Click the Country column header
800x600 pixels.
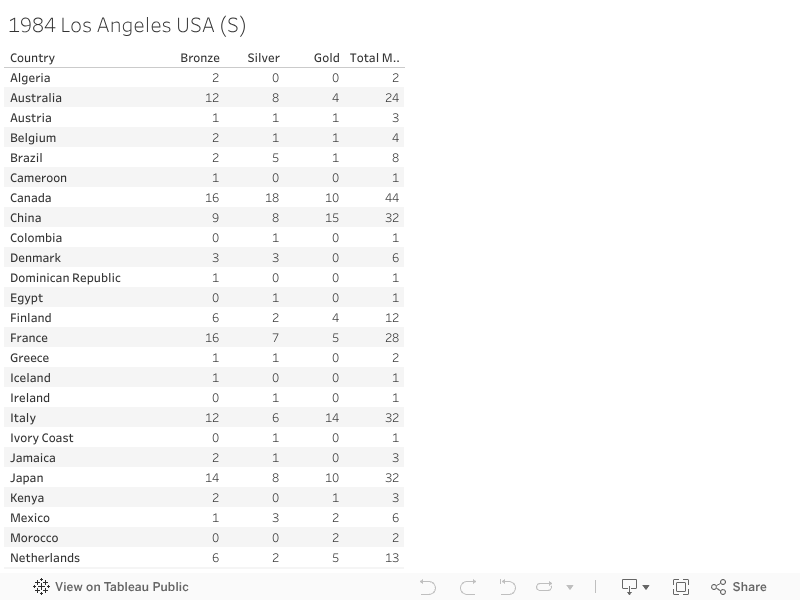(x=33, y=58)
